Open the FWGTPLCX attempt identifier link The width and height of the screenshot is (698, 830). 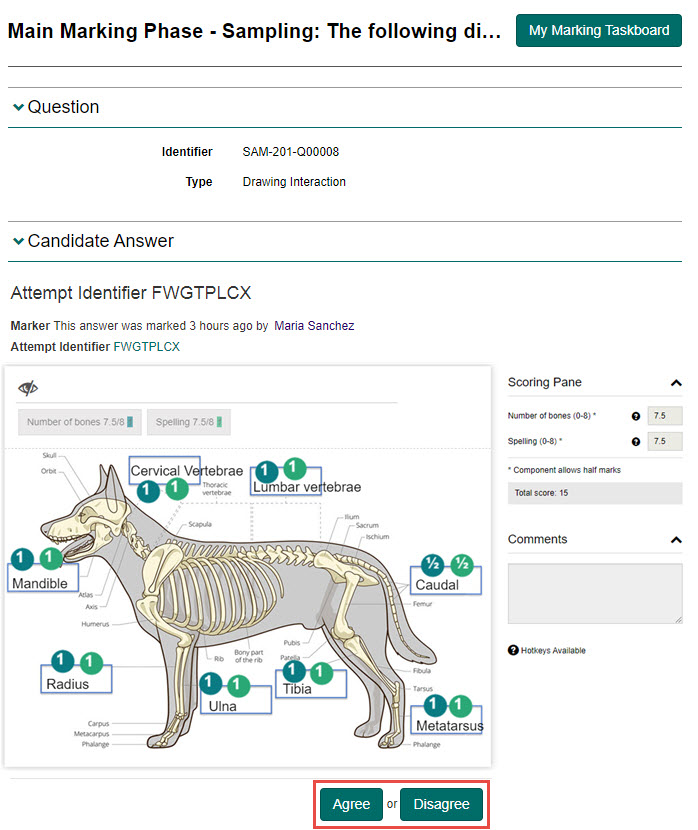click(146, 346)
